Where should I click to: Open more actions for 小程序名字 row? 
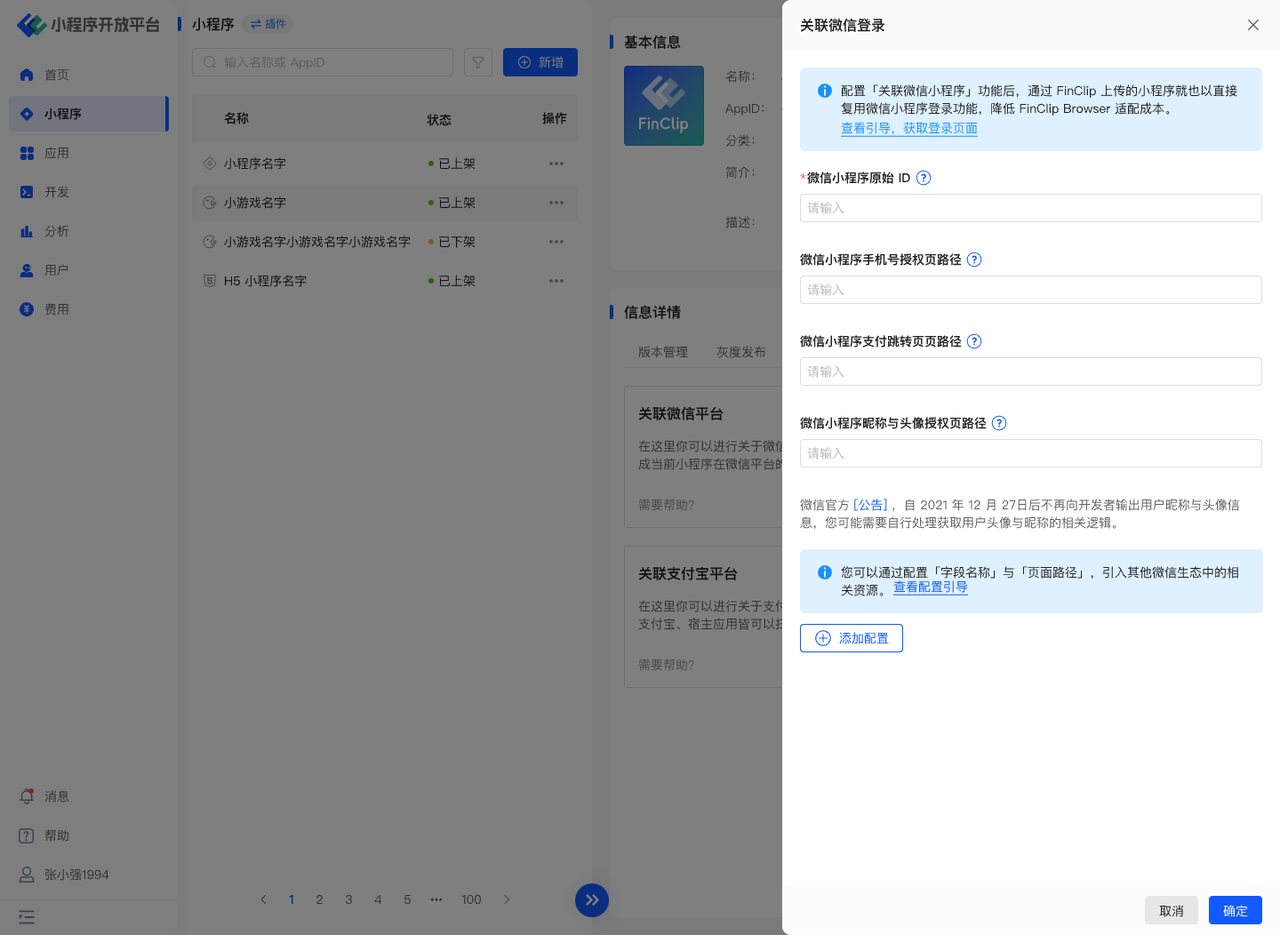(556, 164)
